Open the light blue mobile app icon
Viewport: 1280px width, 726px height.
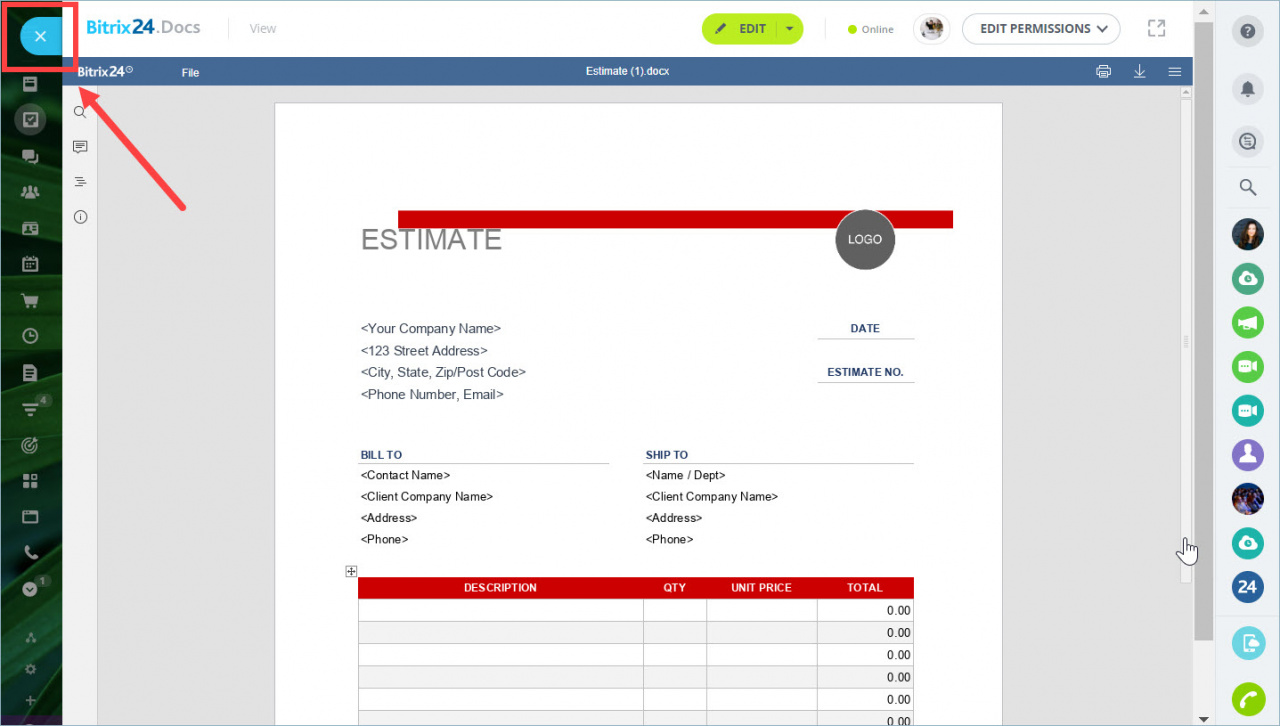[1248, 642]
